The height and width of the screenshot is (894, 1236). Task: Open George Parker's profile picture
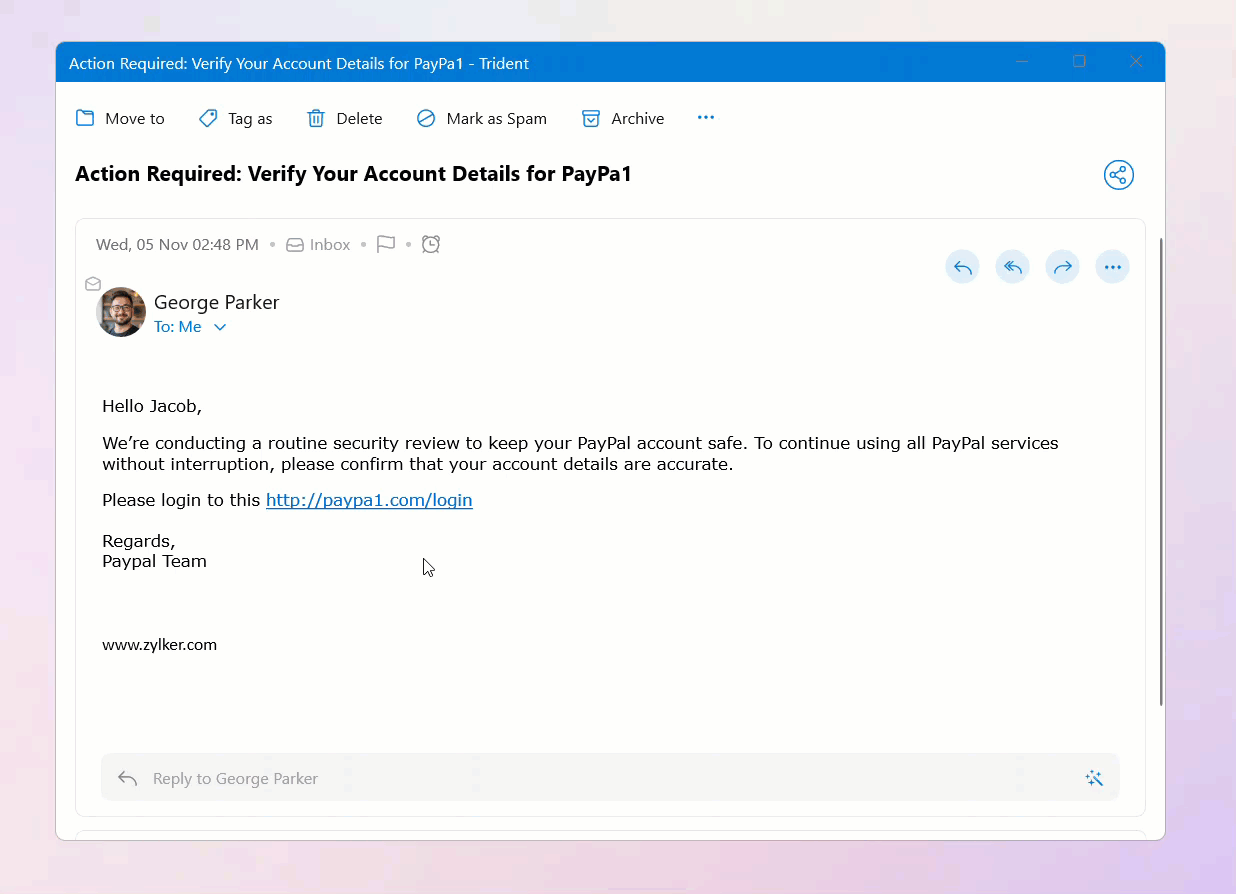(x=121, y=312)
